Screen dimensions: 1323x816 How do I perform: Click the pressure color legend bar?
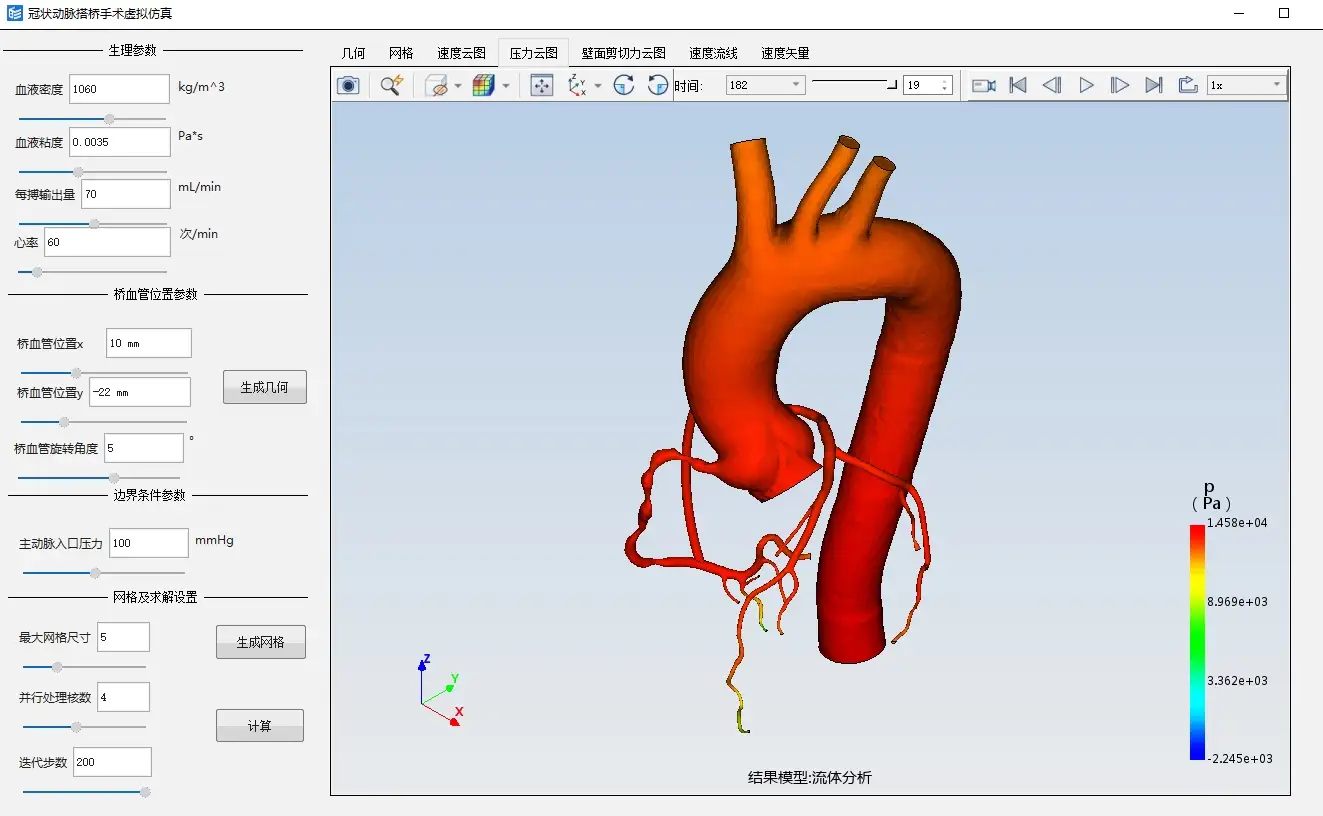coord(1197,642)
